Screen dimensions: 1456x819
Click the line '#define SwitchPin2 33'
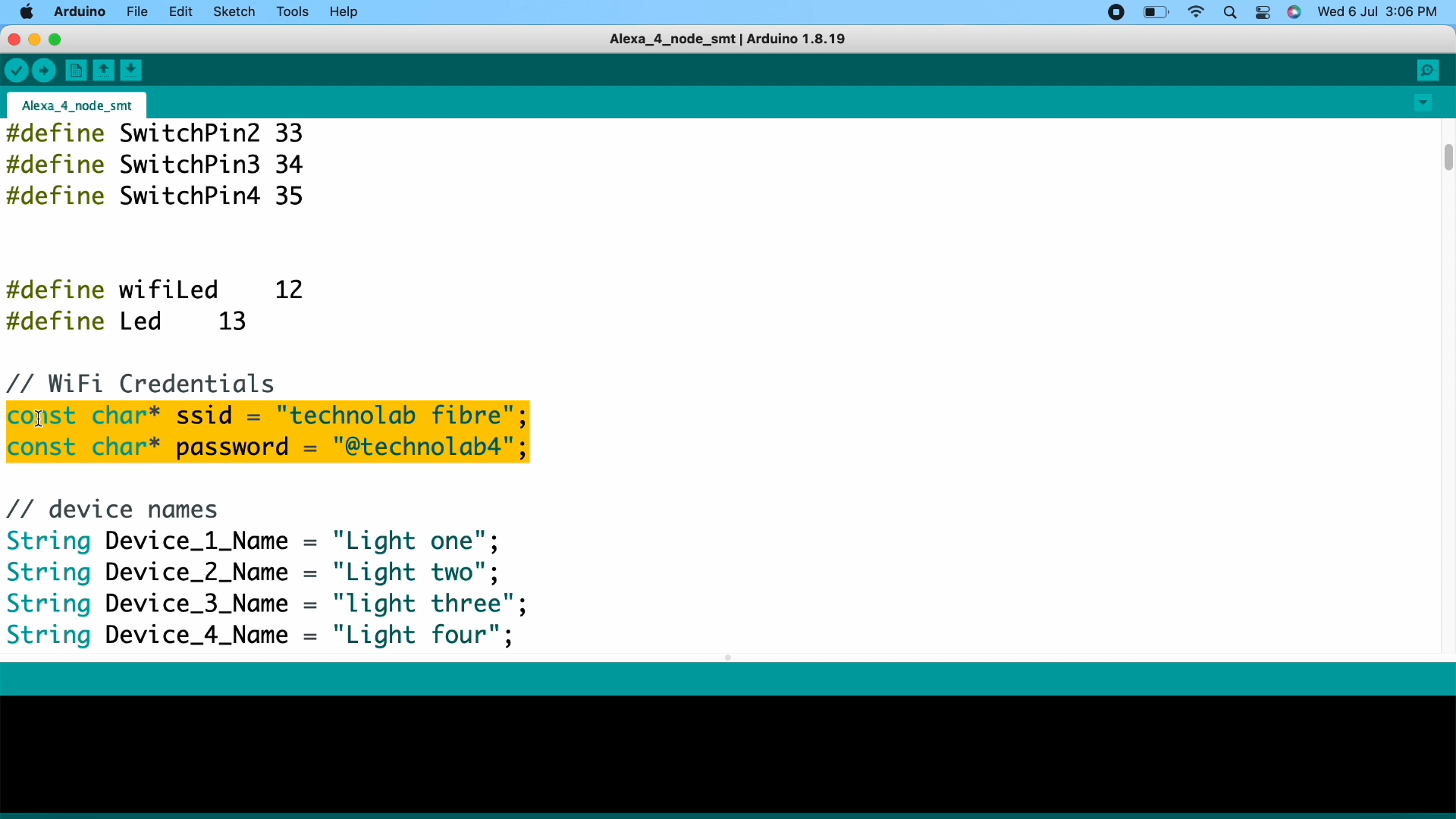pos(155,133)
